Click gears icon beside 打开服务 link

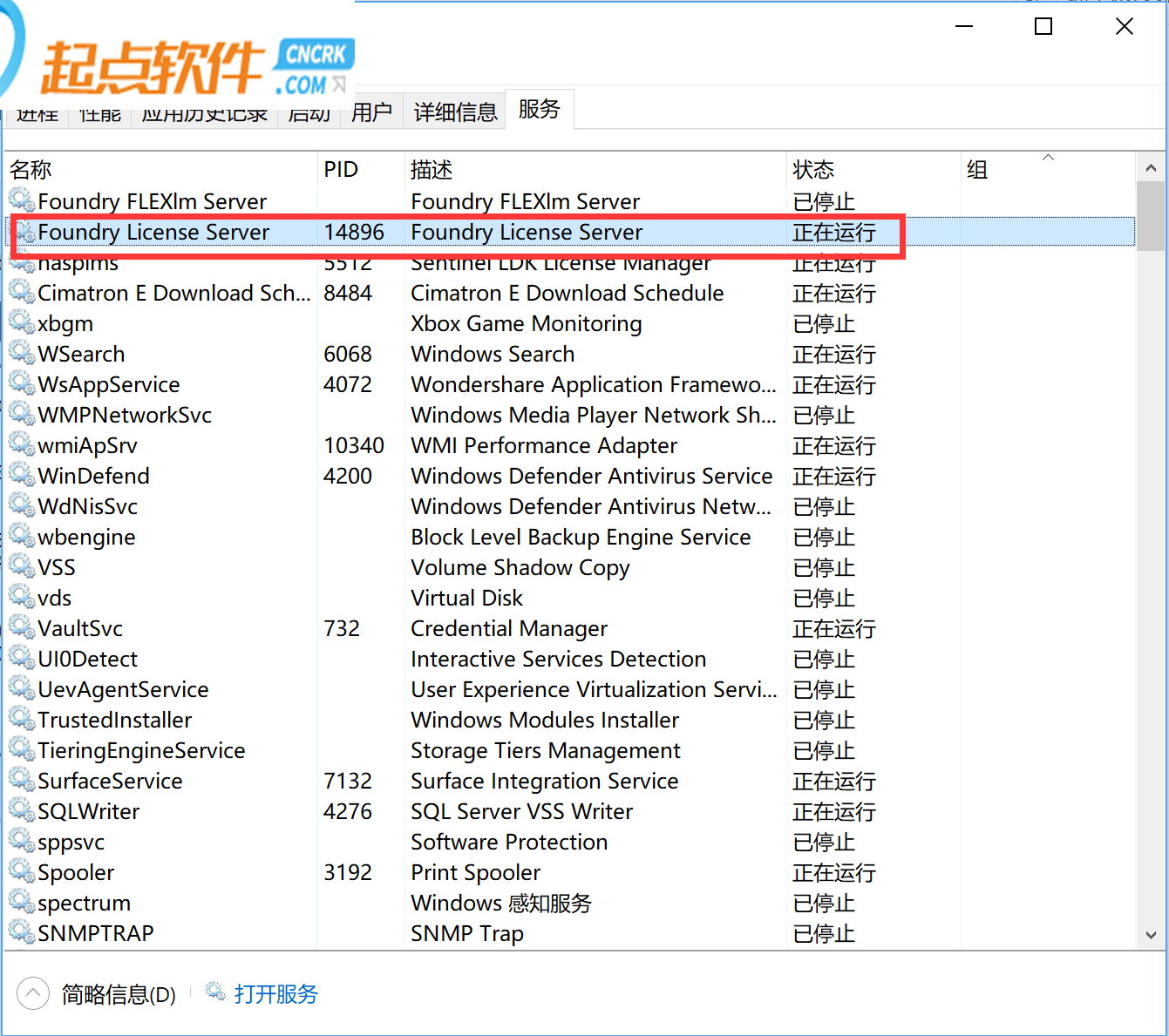(x=215, y=992)
